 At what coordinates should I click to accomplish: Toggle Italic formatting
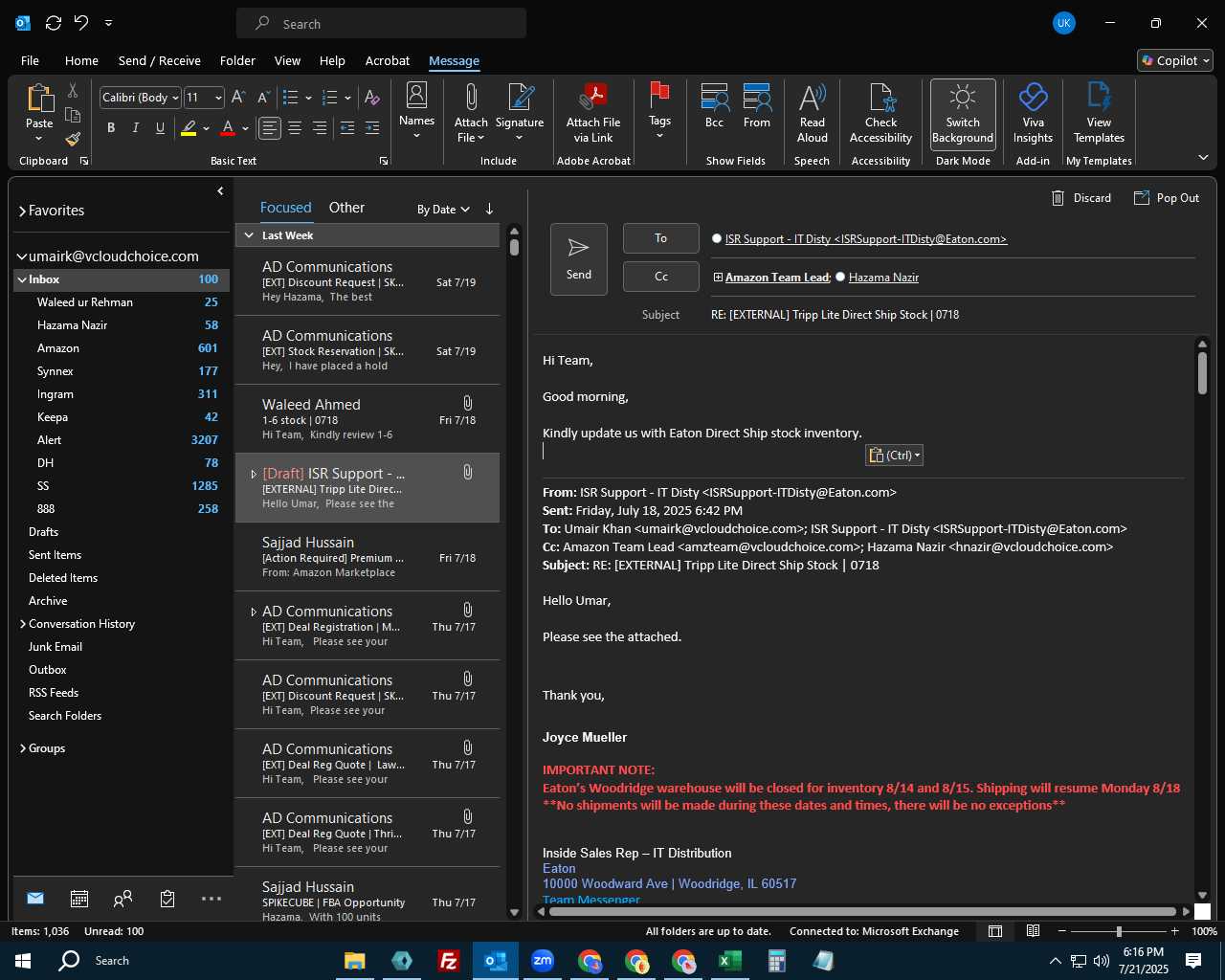pos(135,127)
